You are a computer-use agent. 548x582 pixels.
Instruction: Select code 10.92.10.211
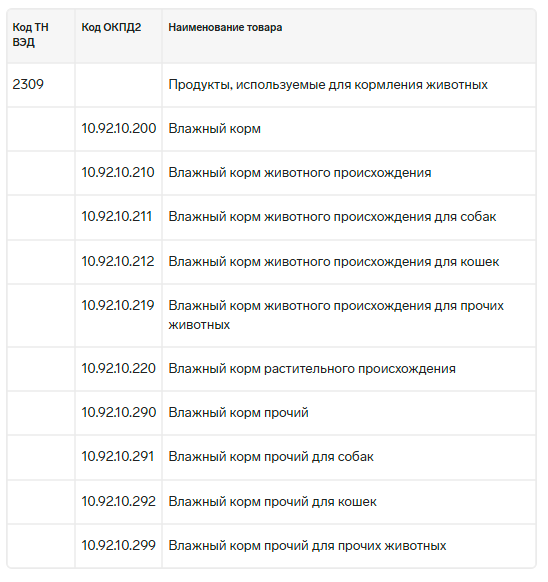[x=117, y=216]
